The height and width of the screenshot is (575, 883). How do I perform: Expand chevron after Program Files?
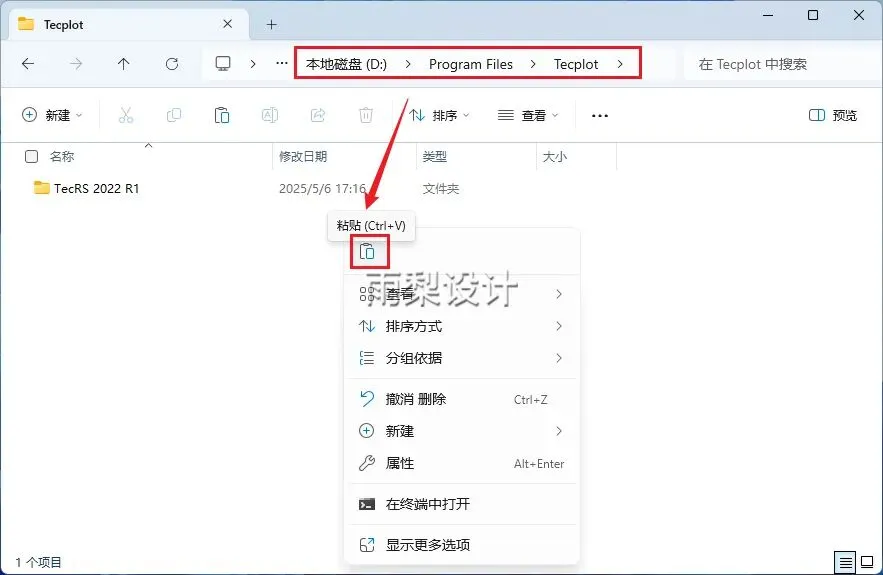click(x=533, y=64)
